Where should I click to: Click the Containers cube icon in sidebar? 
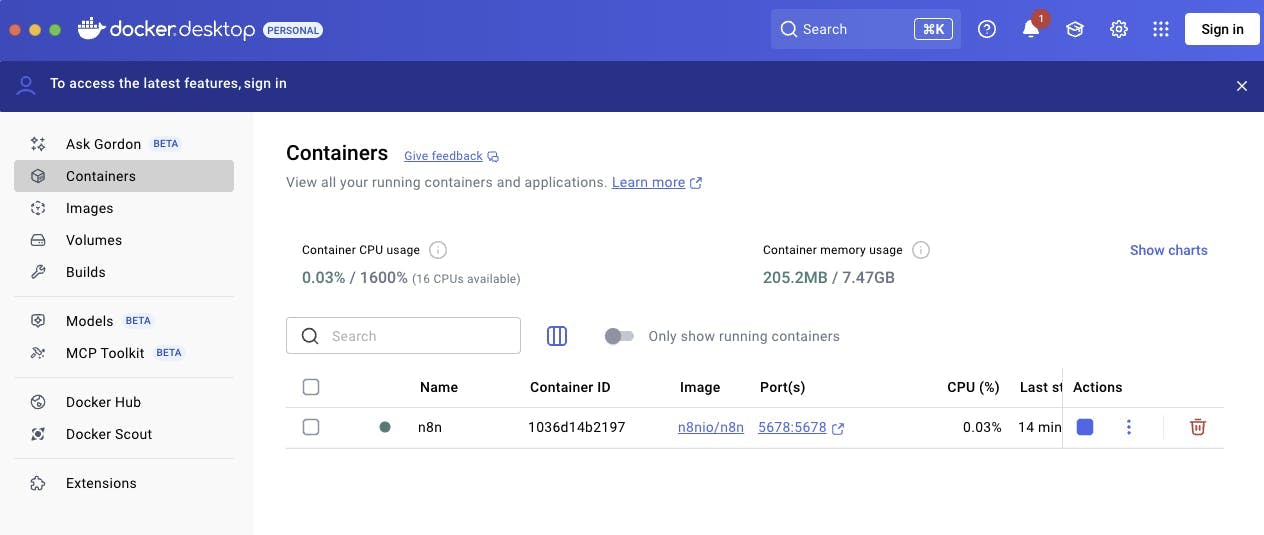[x=38, y=176]
